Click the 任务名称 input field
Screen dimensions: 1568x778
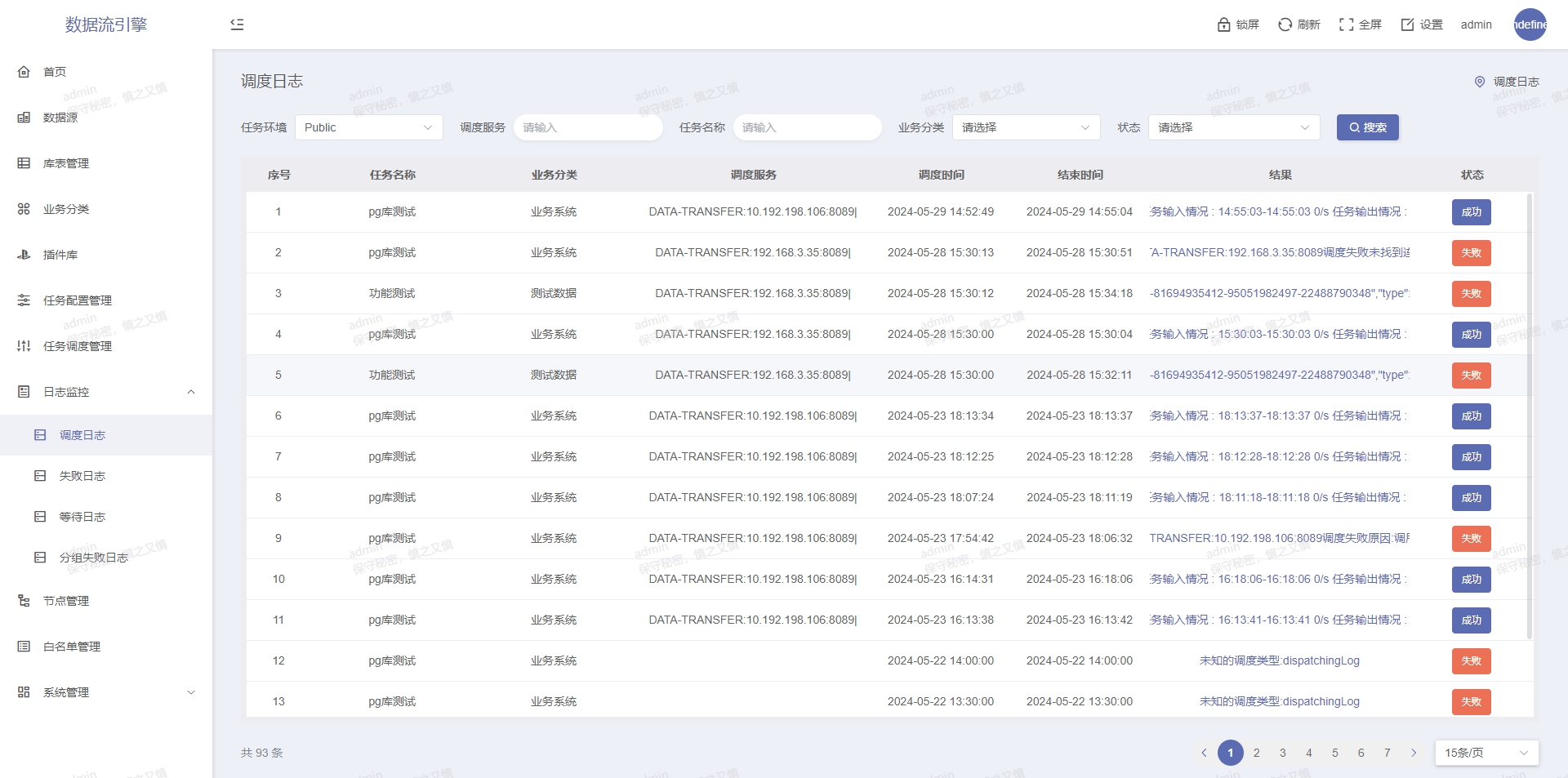[x=808, y=127]
